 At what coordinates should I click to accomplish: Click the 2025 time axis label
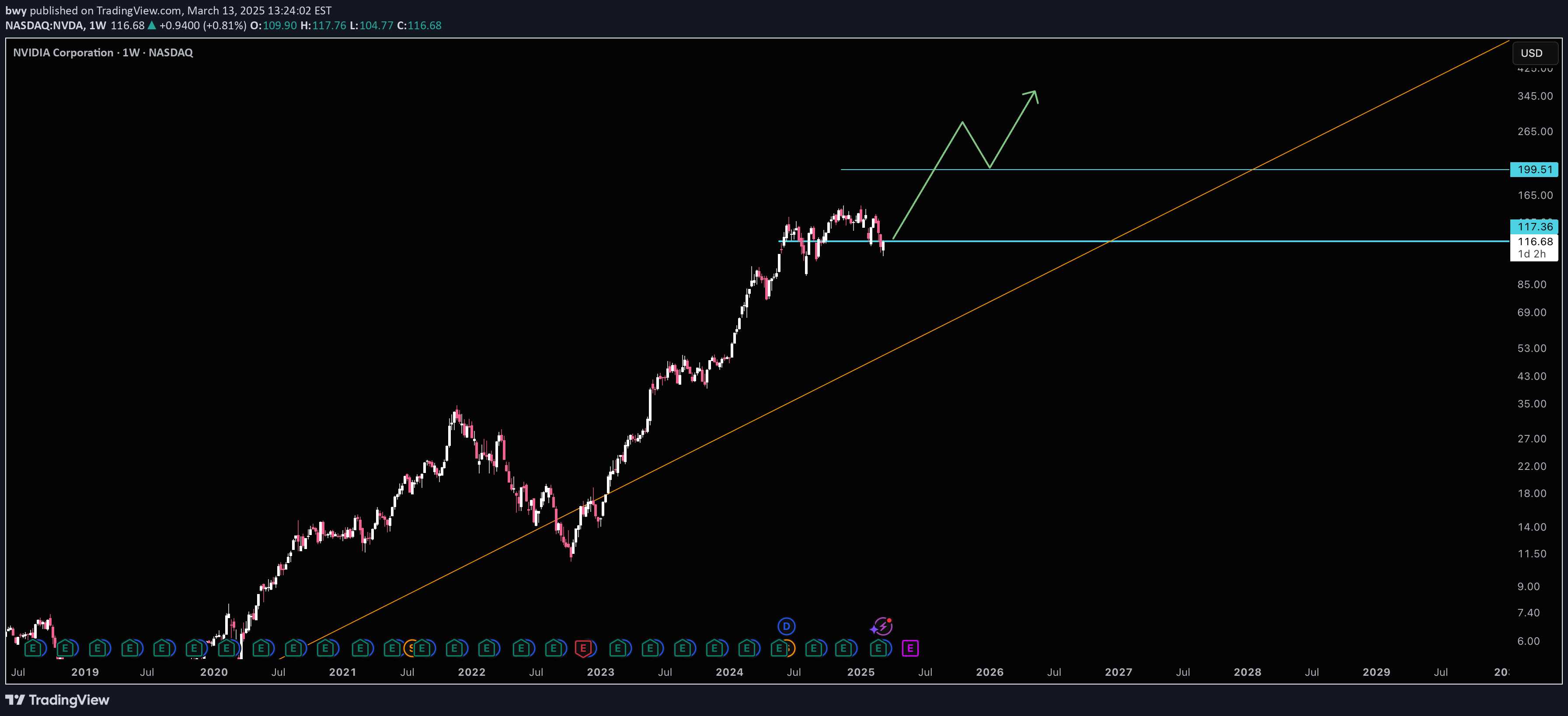click(x=861, y=671)
